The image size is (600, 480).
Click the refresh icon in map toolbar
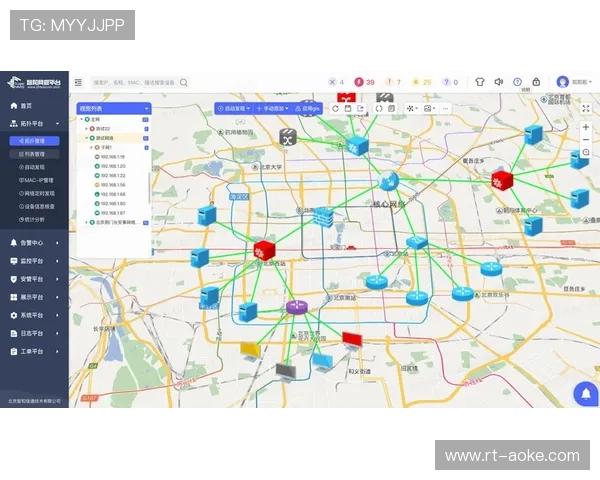[x=335, y=108]
